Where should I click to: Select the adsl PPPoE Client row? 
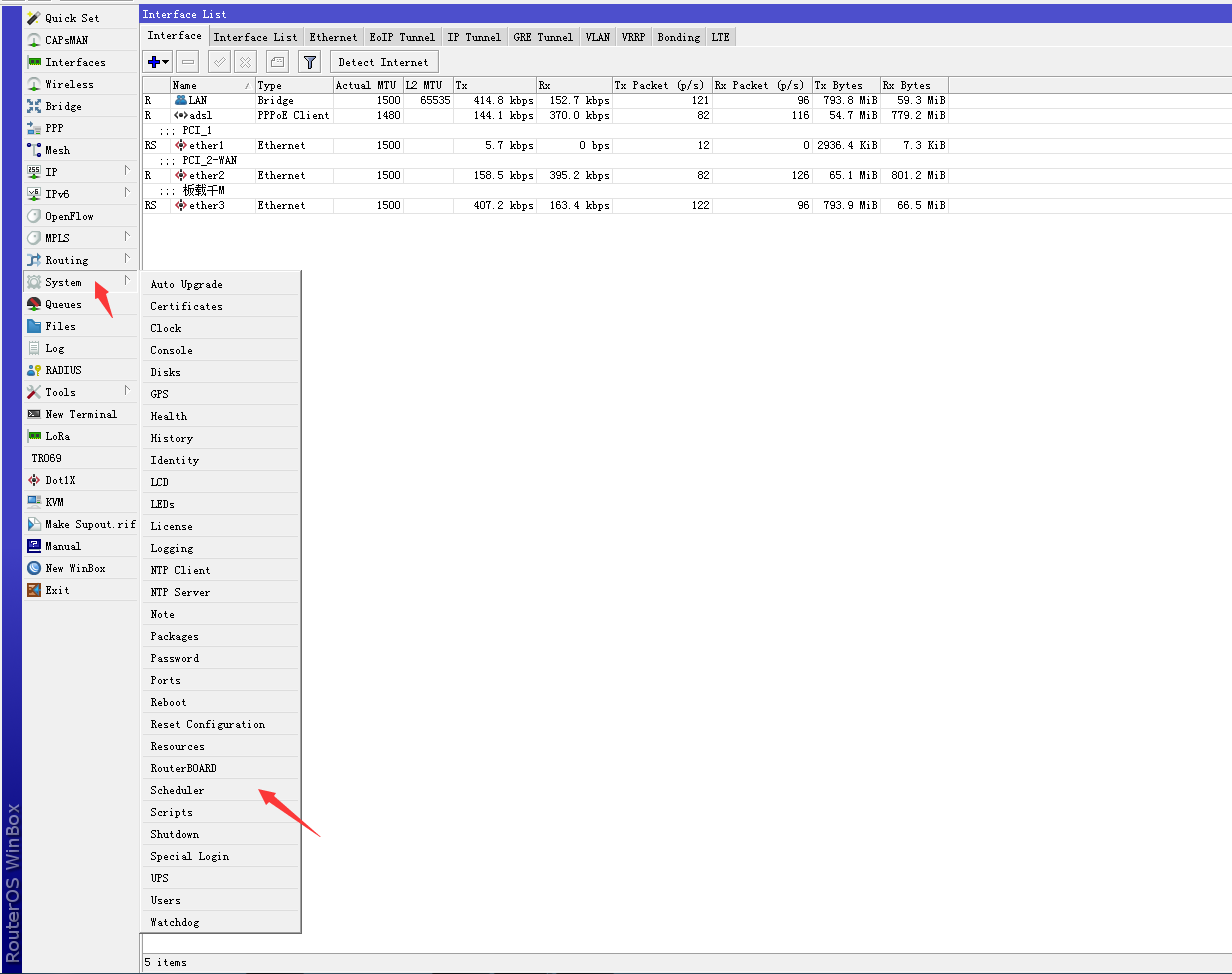[545, 115]
